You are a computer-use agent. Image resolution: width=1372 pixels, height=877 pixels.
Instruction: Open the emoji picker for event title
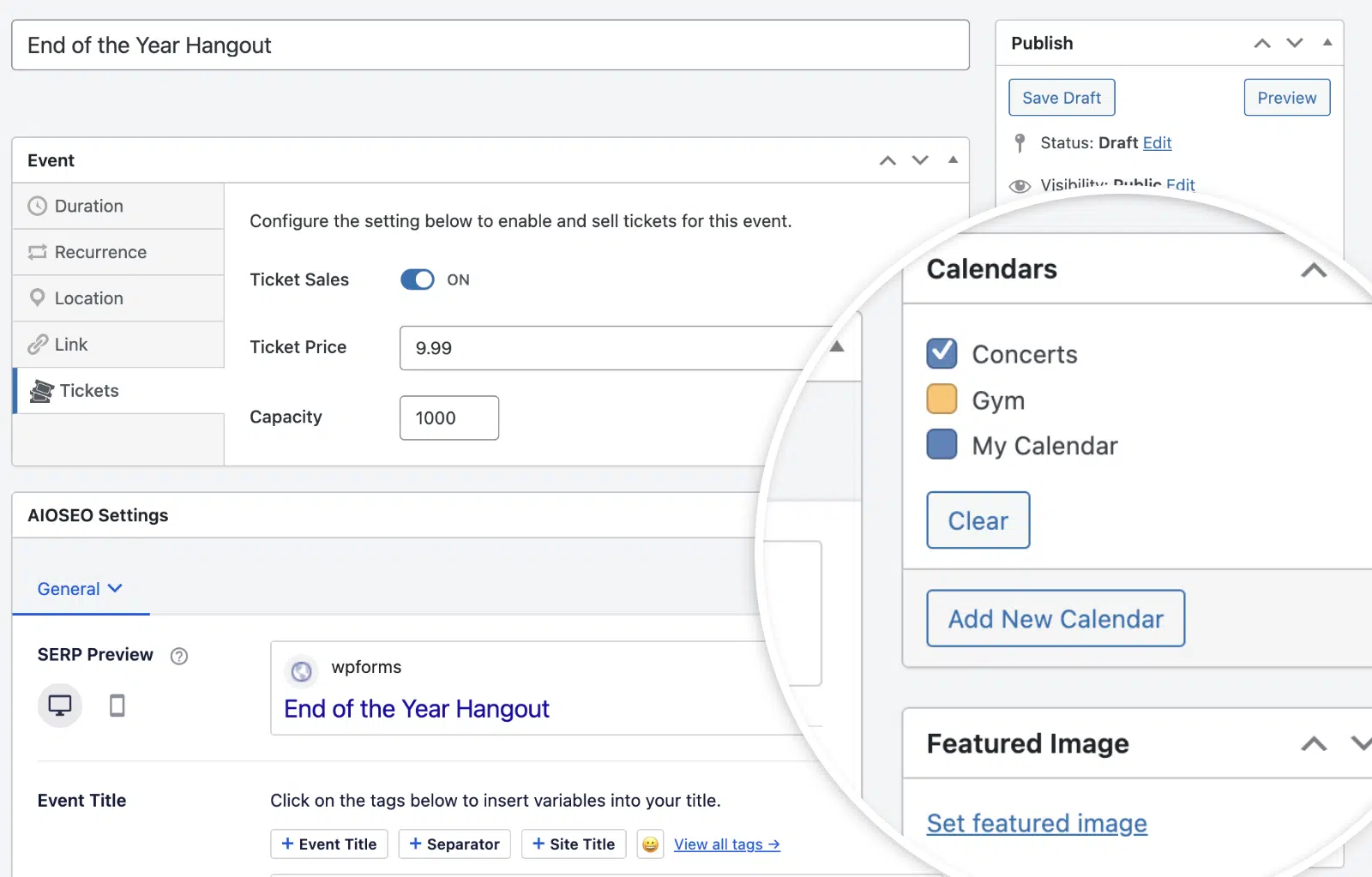650,844
